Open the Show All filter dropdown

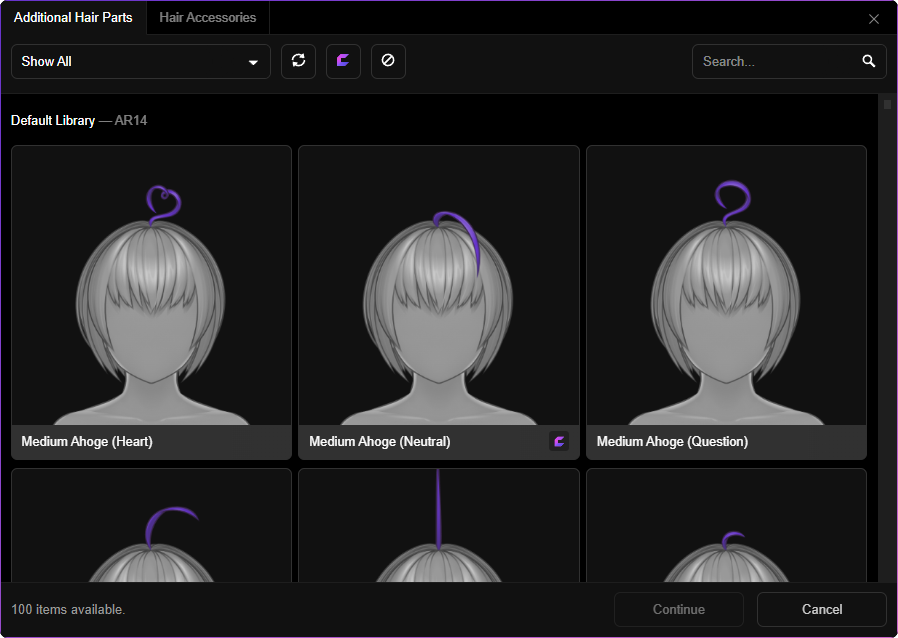(x=141, y=61)
